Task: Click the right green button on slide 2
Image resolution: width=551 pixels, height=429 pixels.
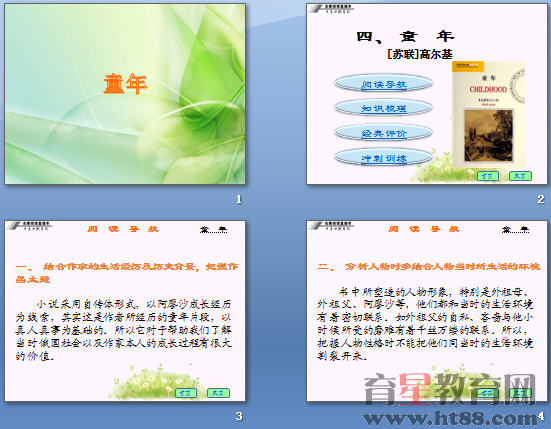Action: pyautogui.click(x=520, y=176)
